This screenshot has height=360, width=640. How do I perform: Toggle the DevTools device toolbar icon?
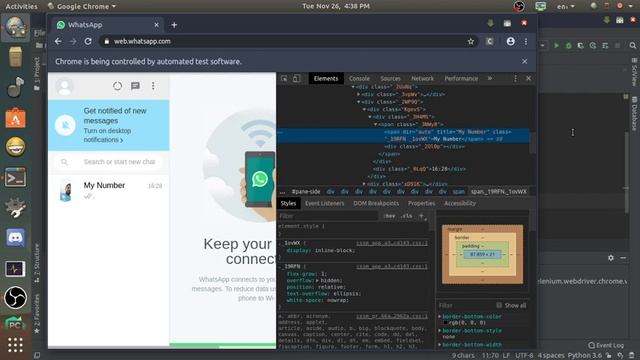(297, 78)
